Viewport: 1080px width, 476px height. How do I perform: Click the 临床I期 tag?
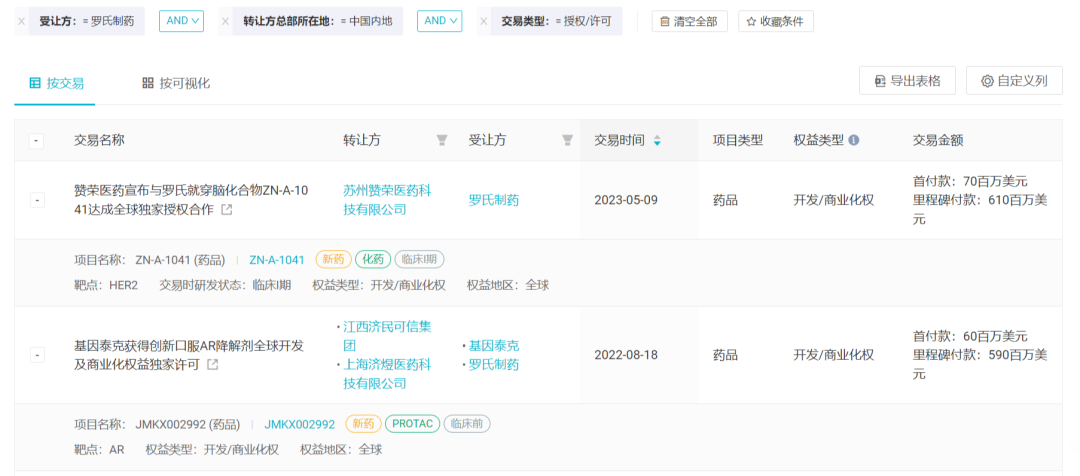pos(419,260)
